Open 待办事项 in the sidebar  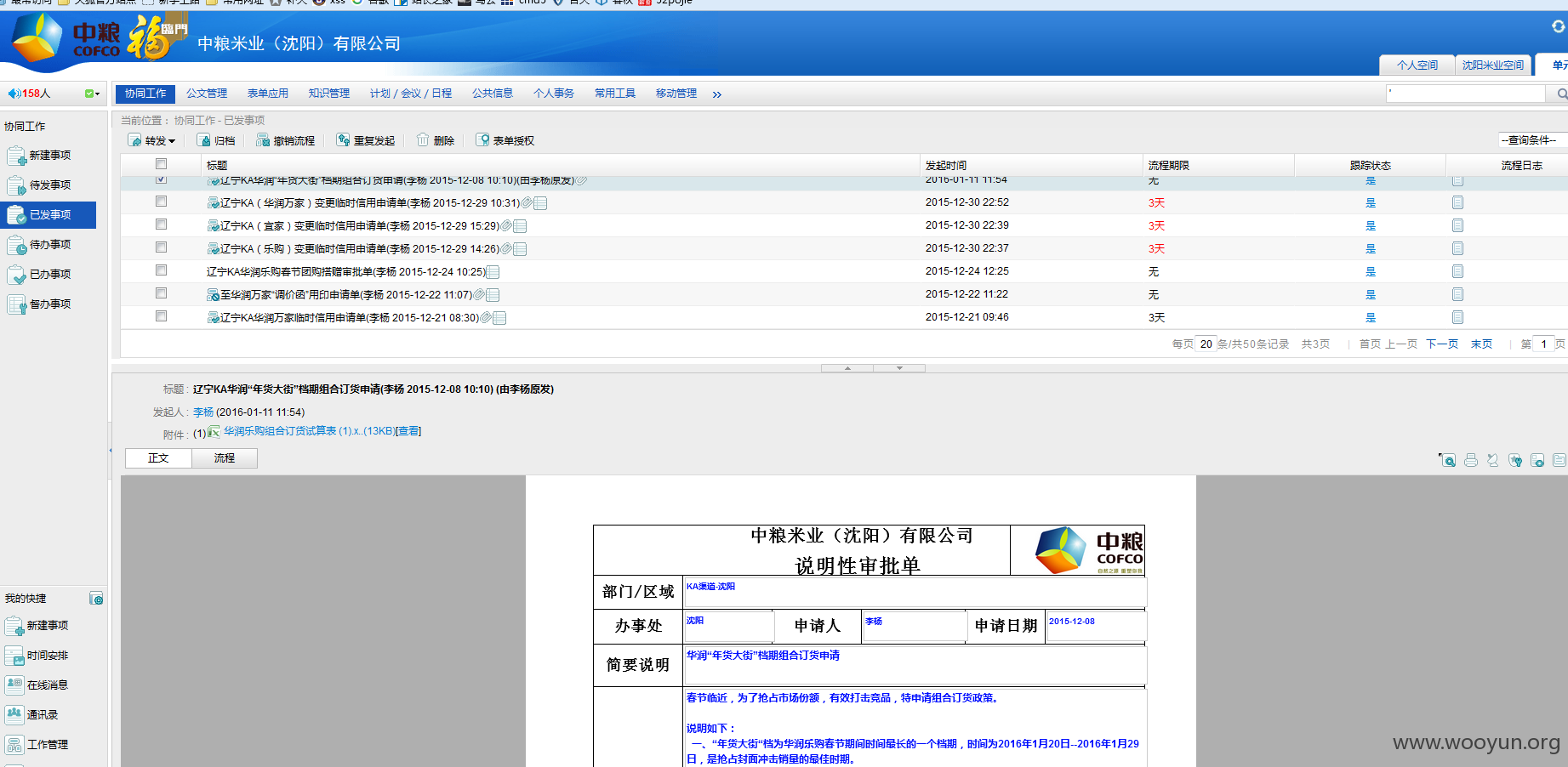click(39, 245)
